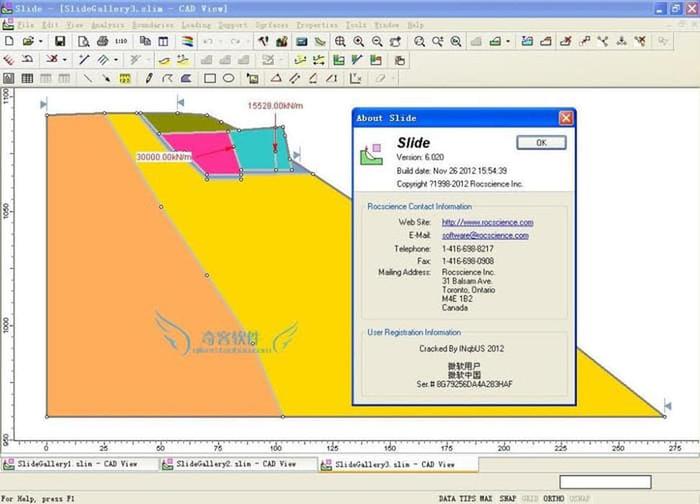Open the Analysis menu
Screen dimensions: 700x504
pos(107,23)
